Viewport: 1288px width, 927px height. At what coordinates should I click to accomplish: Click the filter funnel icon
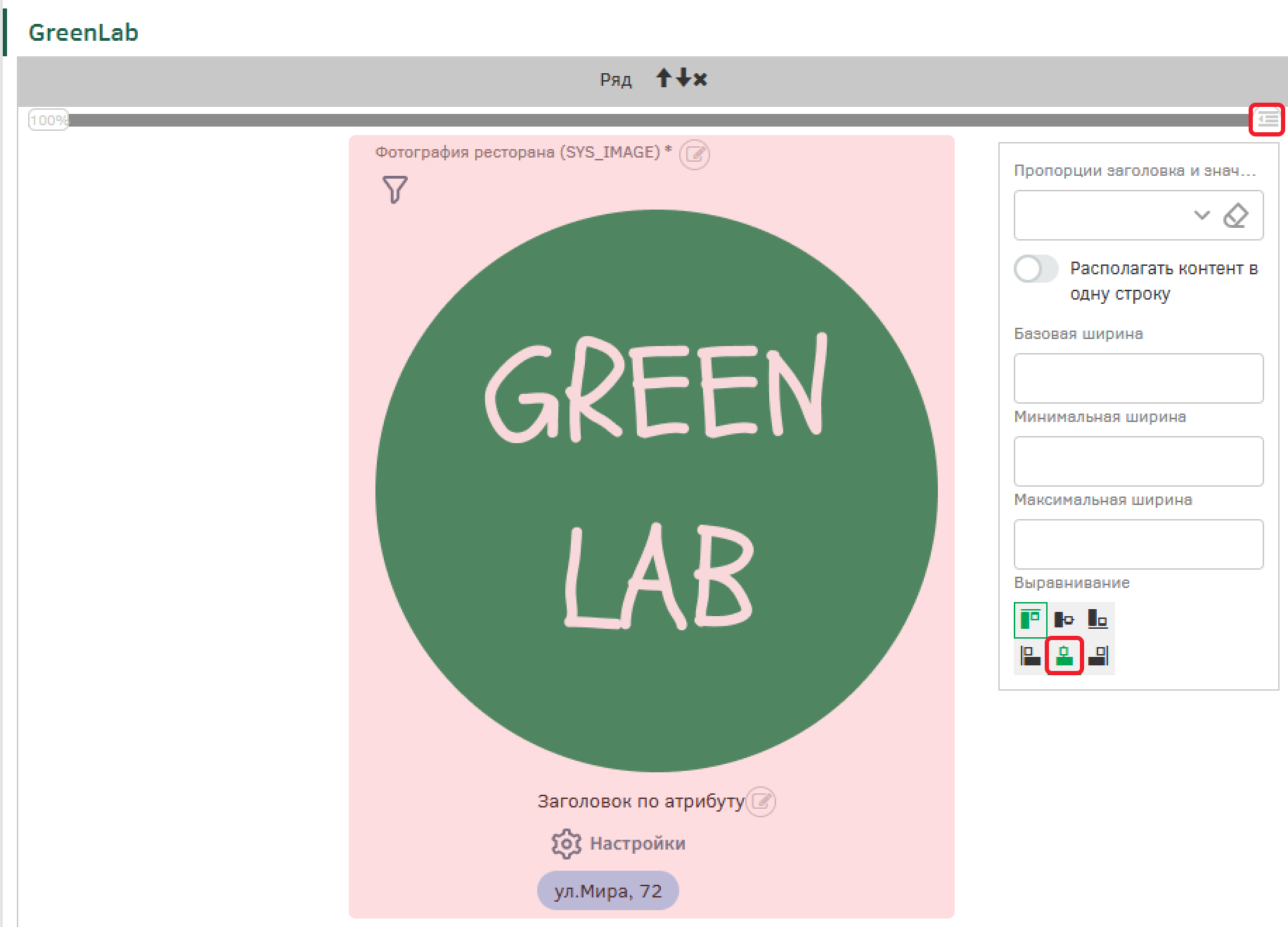point(395,190)
